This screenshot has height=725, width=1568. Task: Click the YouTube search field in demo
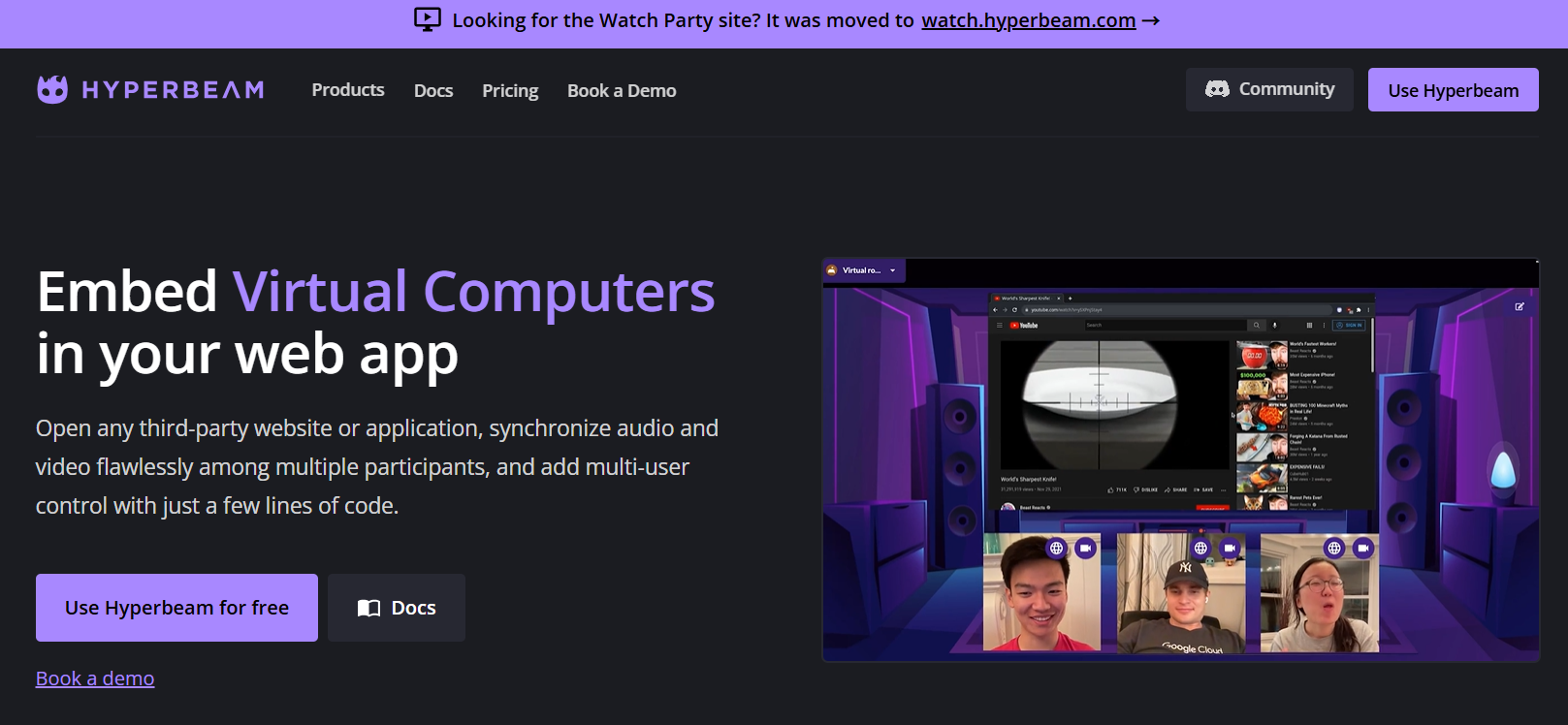pos(1164,326)
